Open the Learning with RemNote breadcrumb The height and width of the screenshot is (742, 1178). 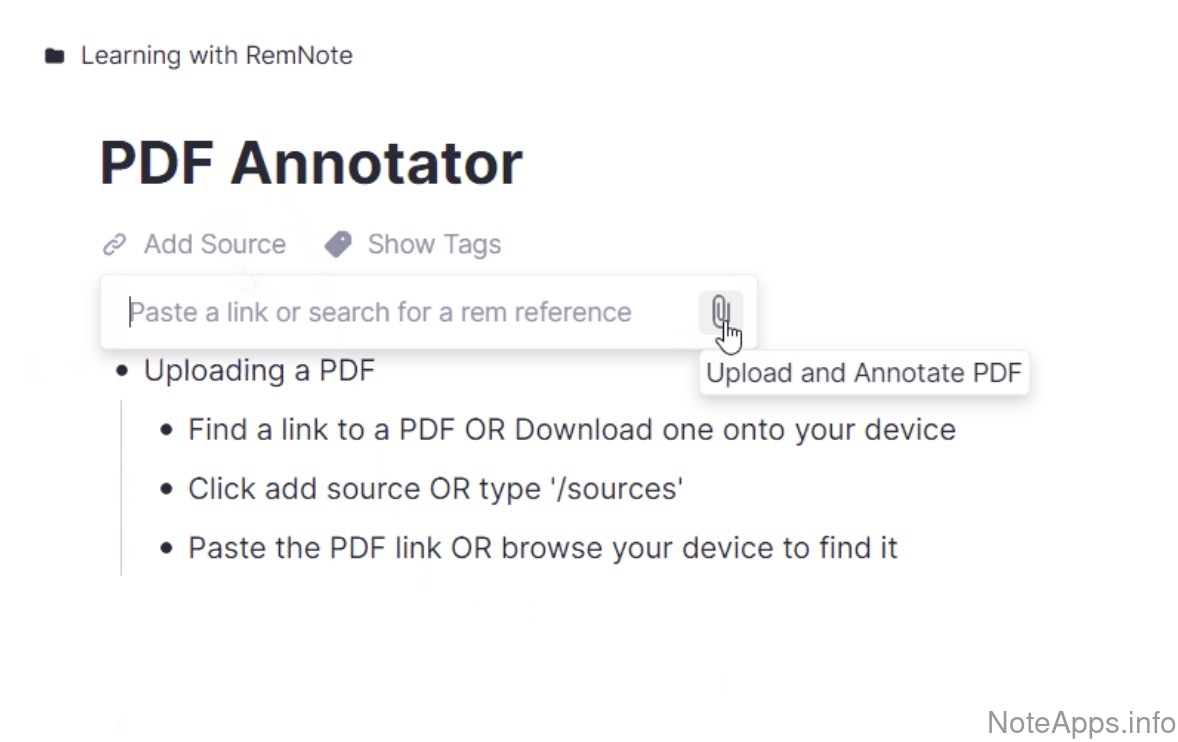[x=216, y=56]
